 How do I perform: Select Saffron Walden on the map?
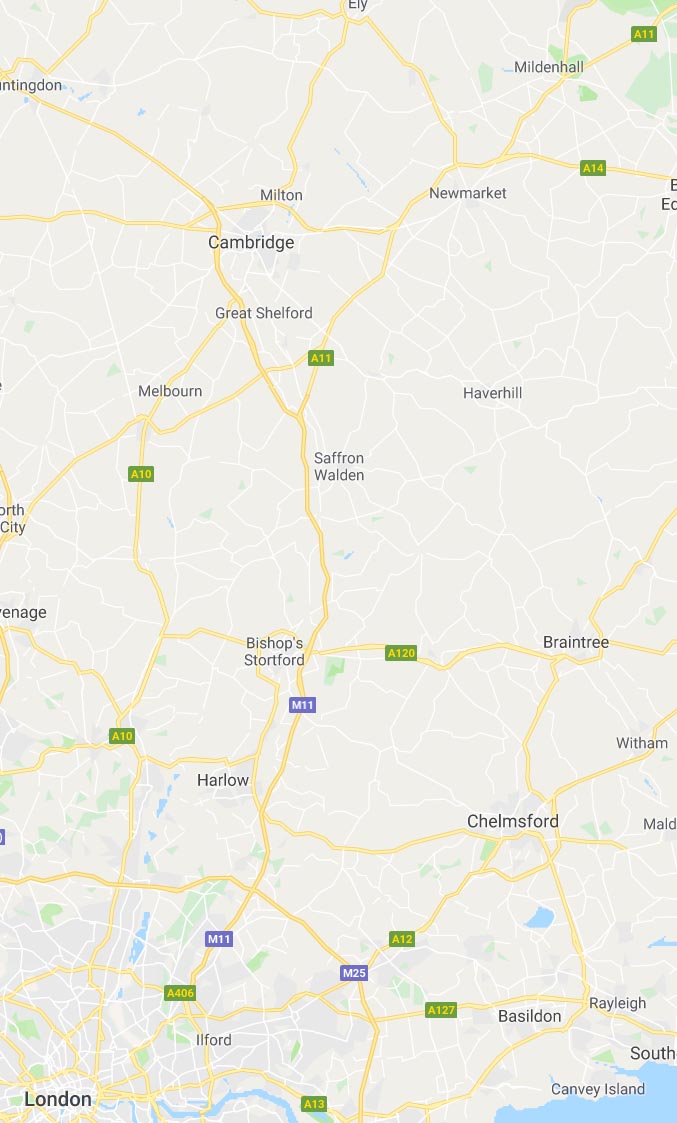tap(339, 466)
